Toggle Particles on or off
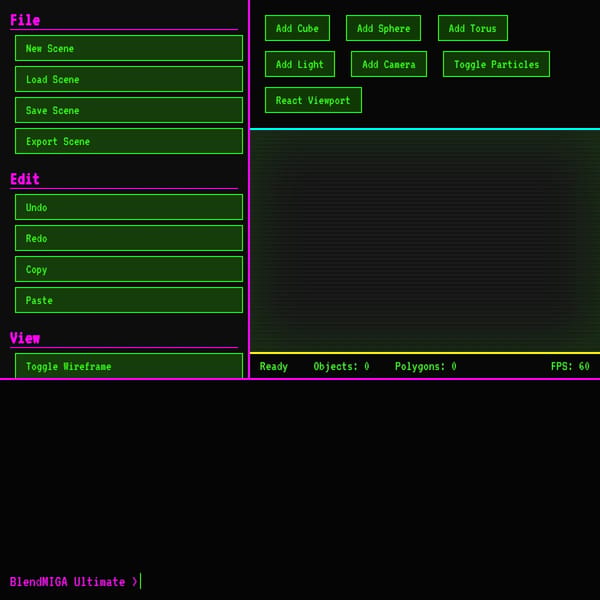The height and width of the screenshot is (600, 600). click(496, 64)
